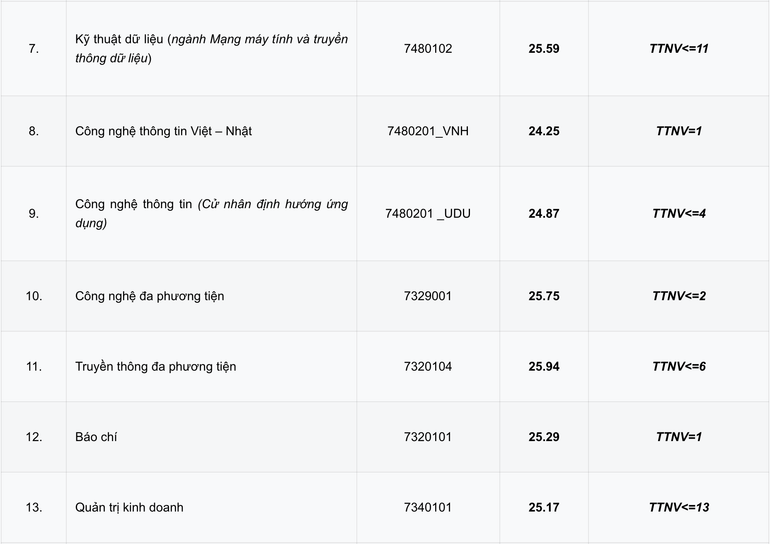Click the "Công nghệ đa phương tiện" major
The width and height of the screenshot is (770, 544).
click(x=150, y=296)
